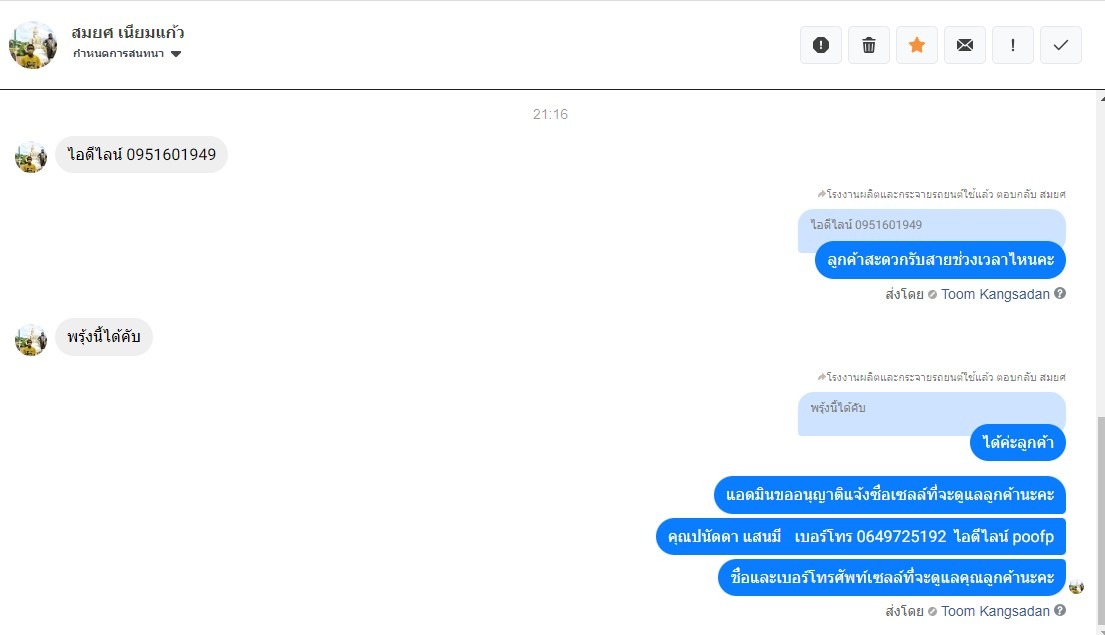
Task: Mark conversation as spam using the exclamation circle icon
Action: pyautogui.click(x=820, y=45)
